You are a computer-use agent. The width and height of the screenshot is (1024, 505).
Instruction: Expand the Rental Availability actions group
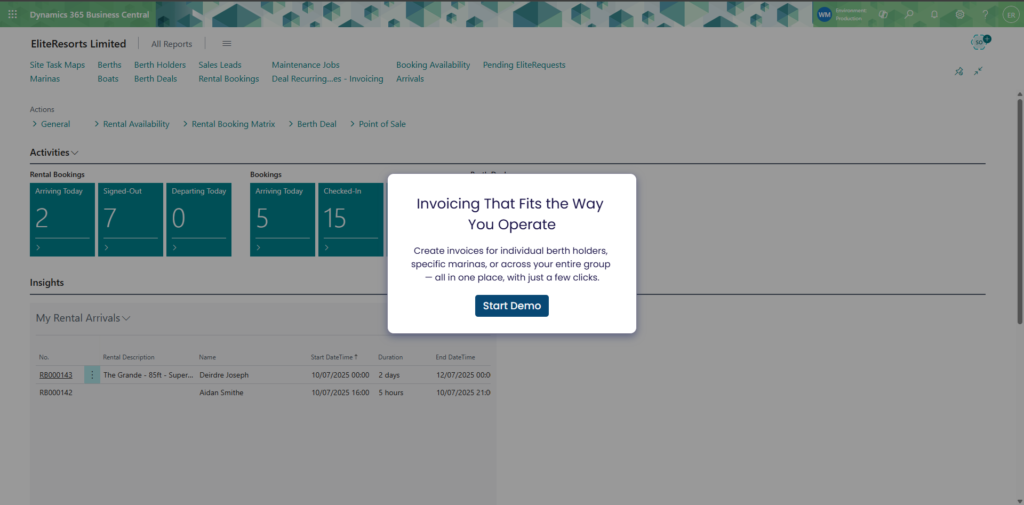[131, 124]
